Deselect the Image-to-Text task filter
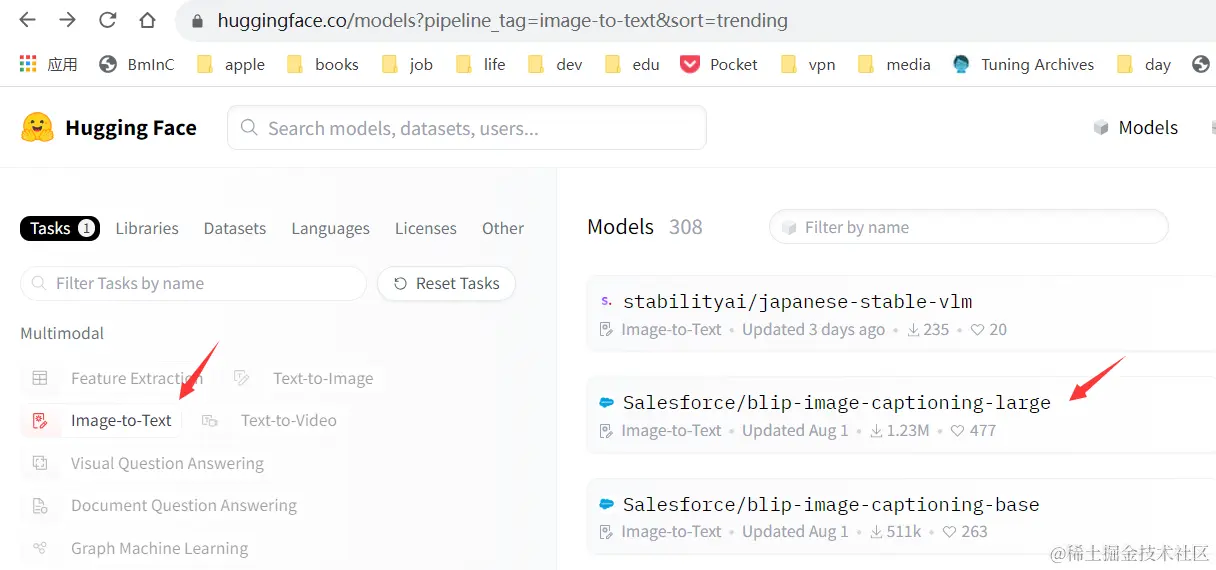Screen dimensions: 1216x570 point(101,420)
